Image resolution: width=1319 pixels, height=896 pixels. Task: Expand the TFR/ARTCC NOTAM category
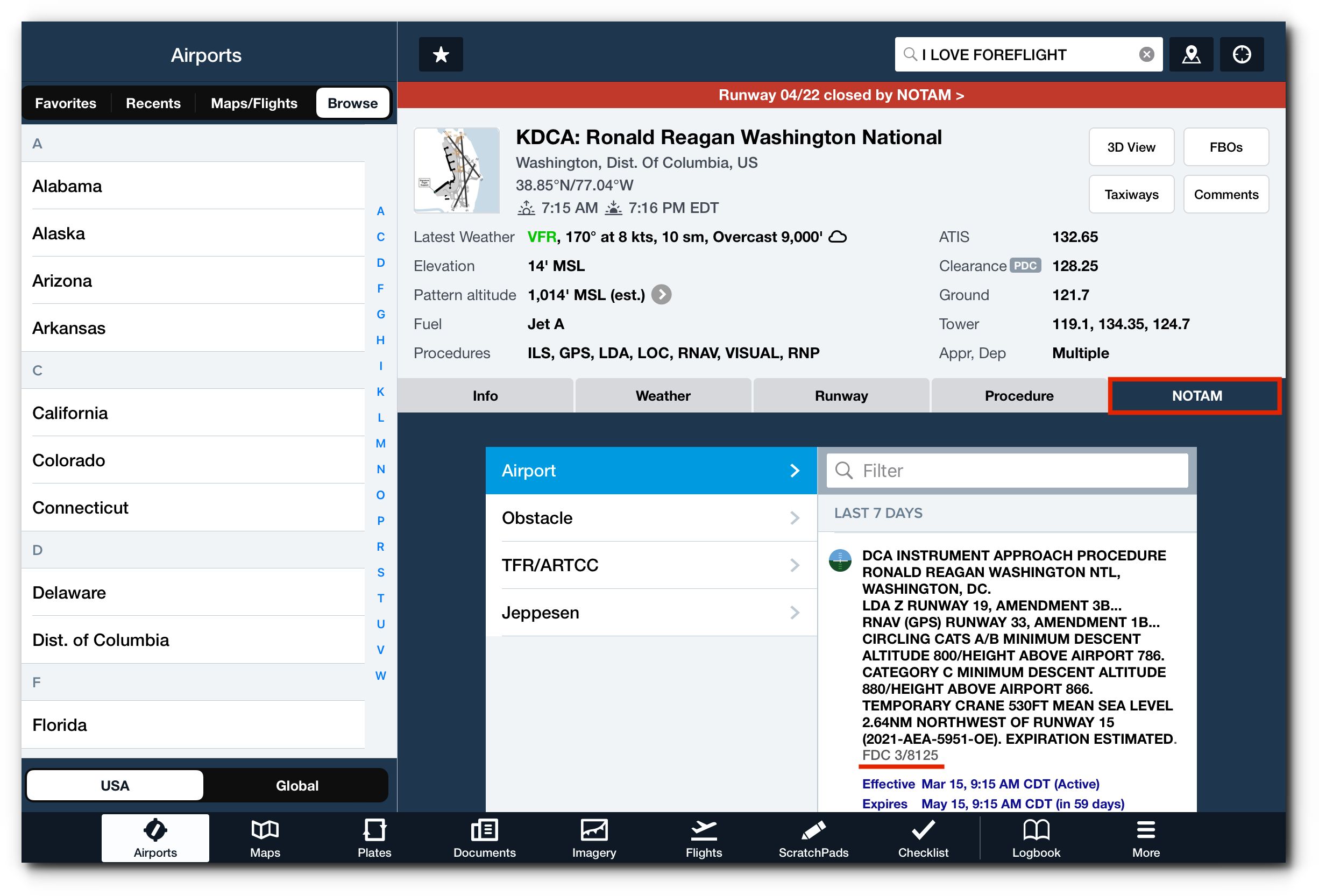coord(651,565)
